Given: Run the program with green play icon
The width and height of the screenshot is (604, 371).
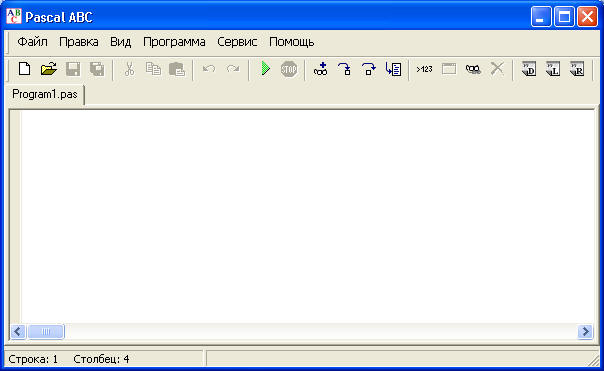Looking at the screenshot, I should (265, 69).
